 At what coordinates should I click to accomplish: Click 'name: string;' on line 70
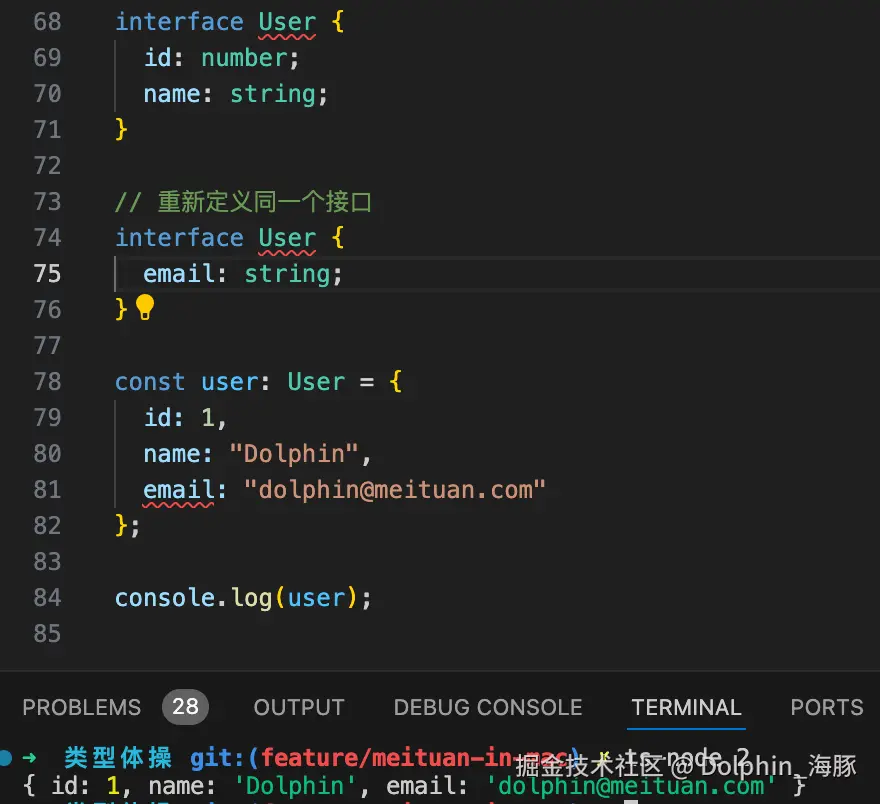236,94
